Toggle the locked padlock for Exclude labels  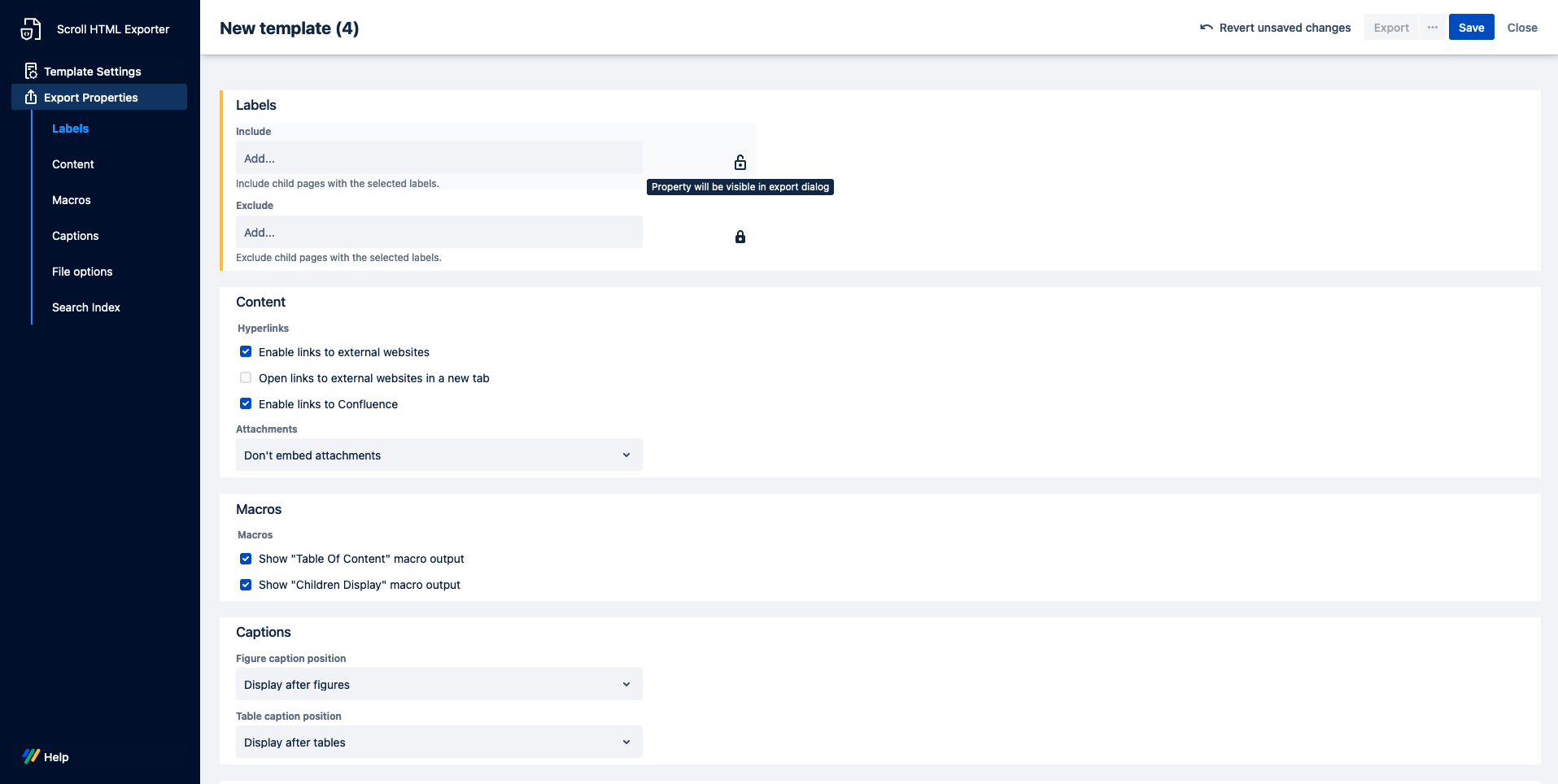pyautogui.click(x=740, y=237)
